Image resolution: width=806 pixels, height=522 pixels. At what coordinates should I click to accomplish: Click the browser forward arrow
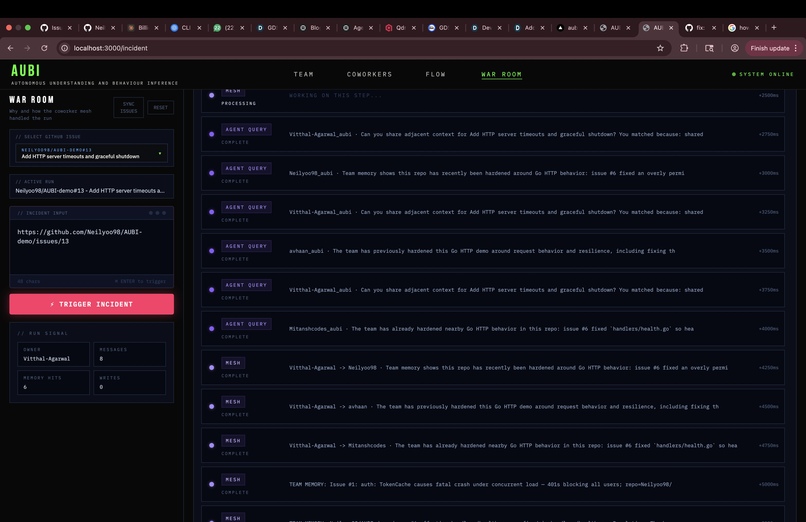point(27,48)
